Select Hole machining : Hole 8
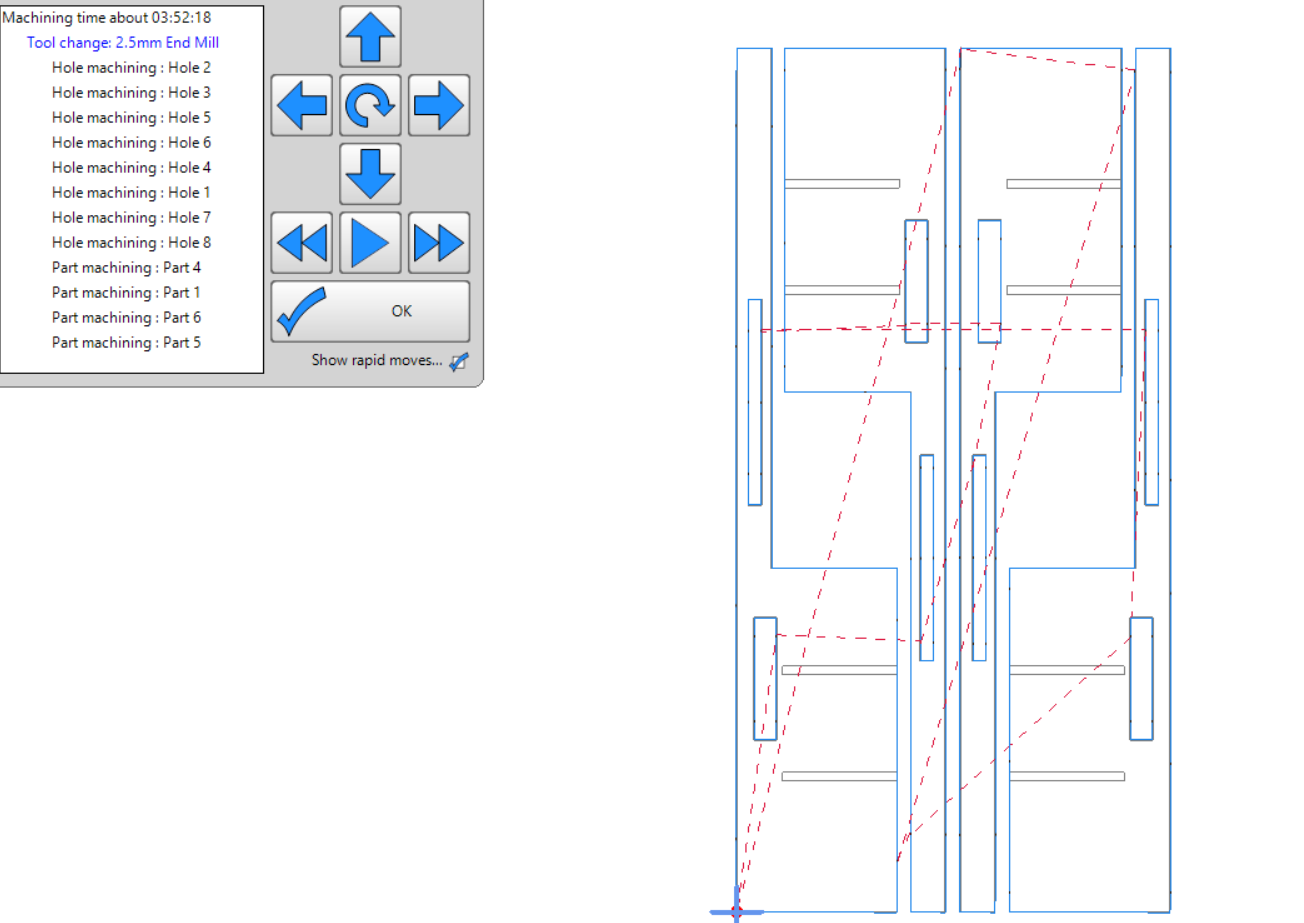The width and height of the screenshot is (1304, 923). click(131, 243)
